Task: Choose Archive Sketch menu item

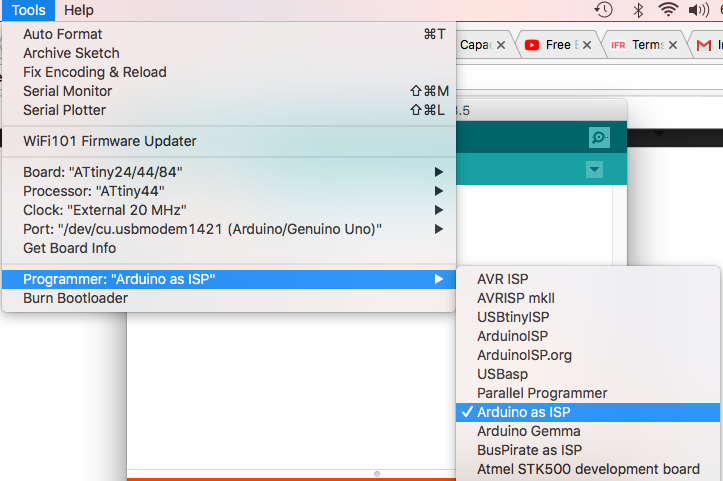Action: click(229, 53)
